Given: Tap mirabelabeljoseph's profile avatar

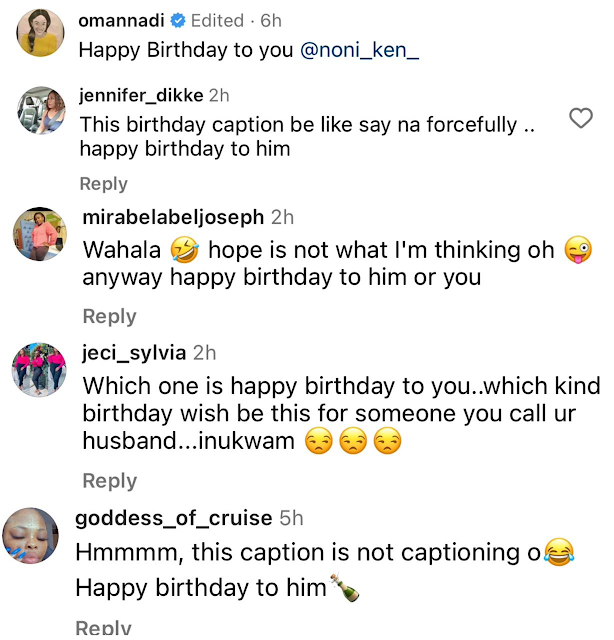Looking at the screenshot, I should point(41,236).
